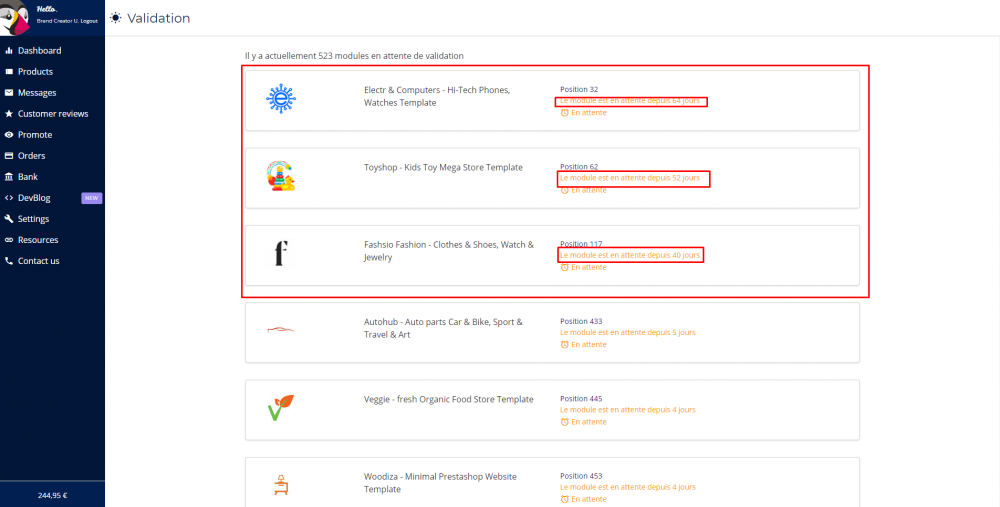Click the Bank building icon
Viewport: 1000px width, 507px height.
pyautogui.click(x=9, y=177)
